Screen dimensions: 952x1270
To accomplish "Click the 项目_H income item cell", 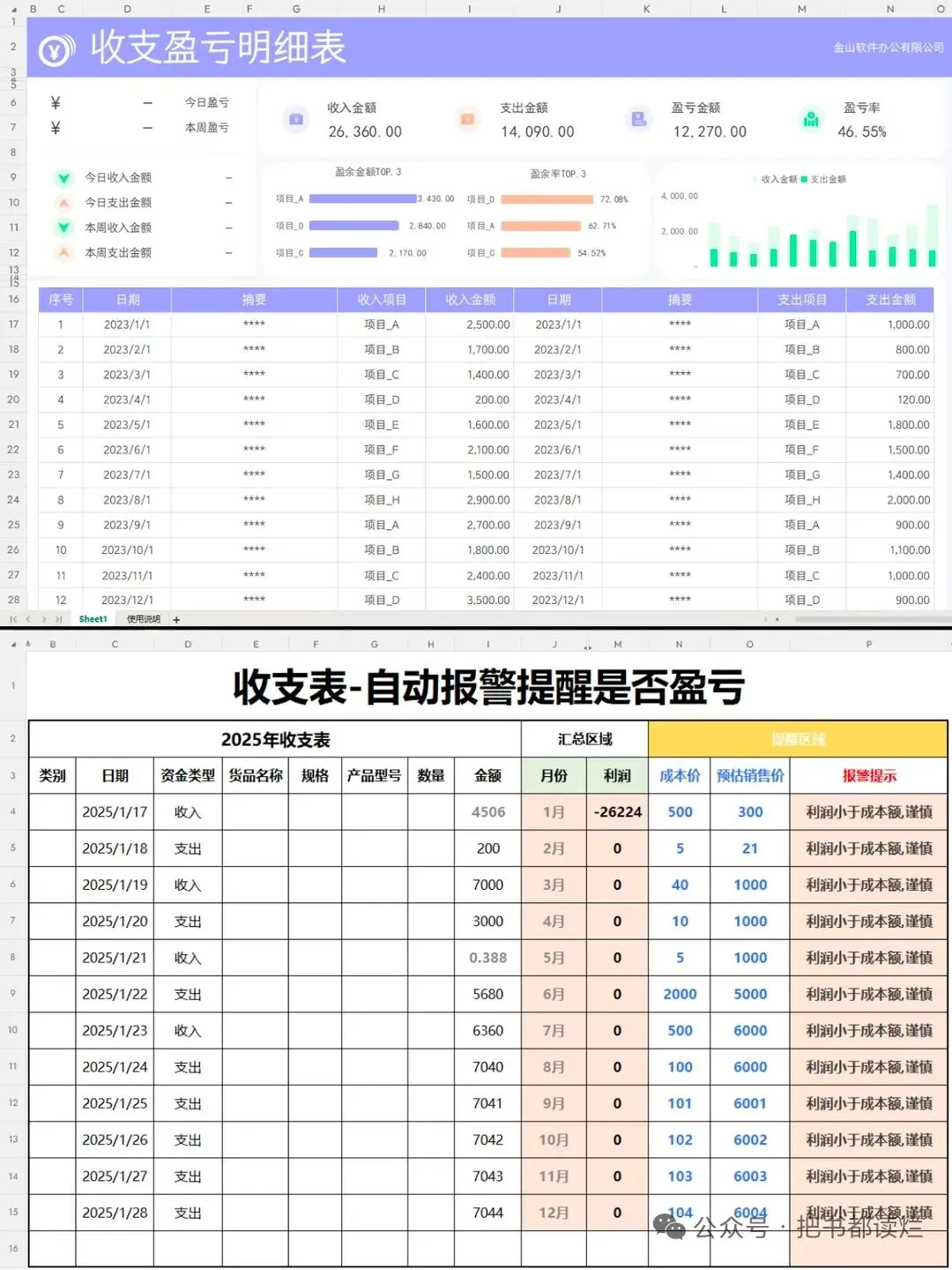I will click(x=382, y=500).
